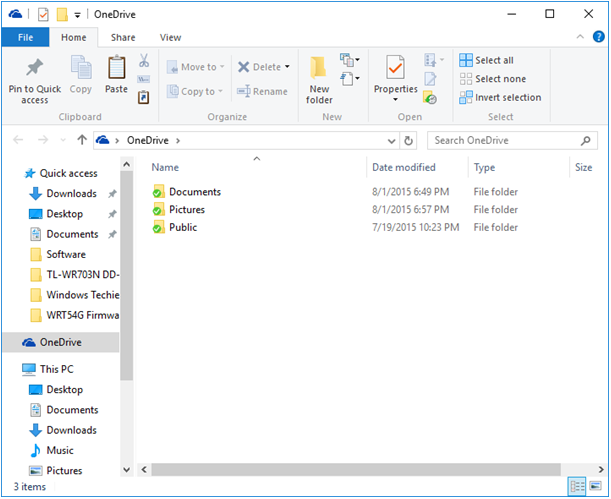Select the Documents folder in file list
The height and width of the screenshot is (499, 611).
187,192
